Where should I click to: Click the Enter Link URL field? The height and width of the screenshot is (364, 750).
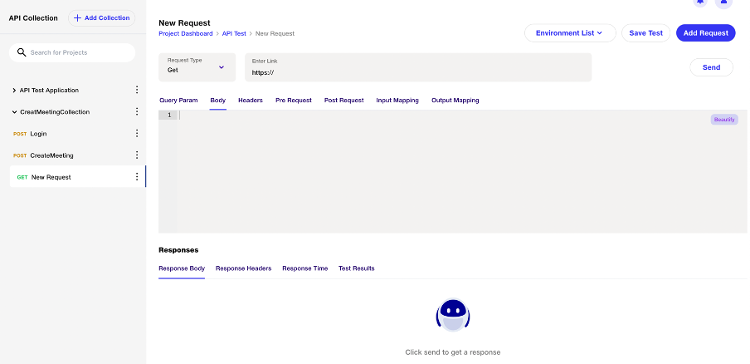pos(418,67)
